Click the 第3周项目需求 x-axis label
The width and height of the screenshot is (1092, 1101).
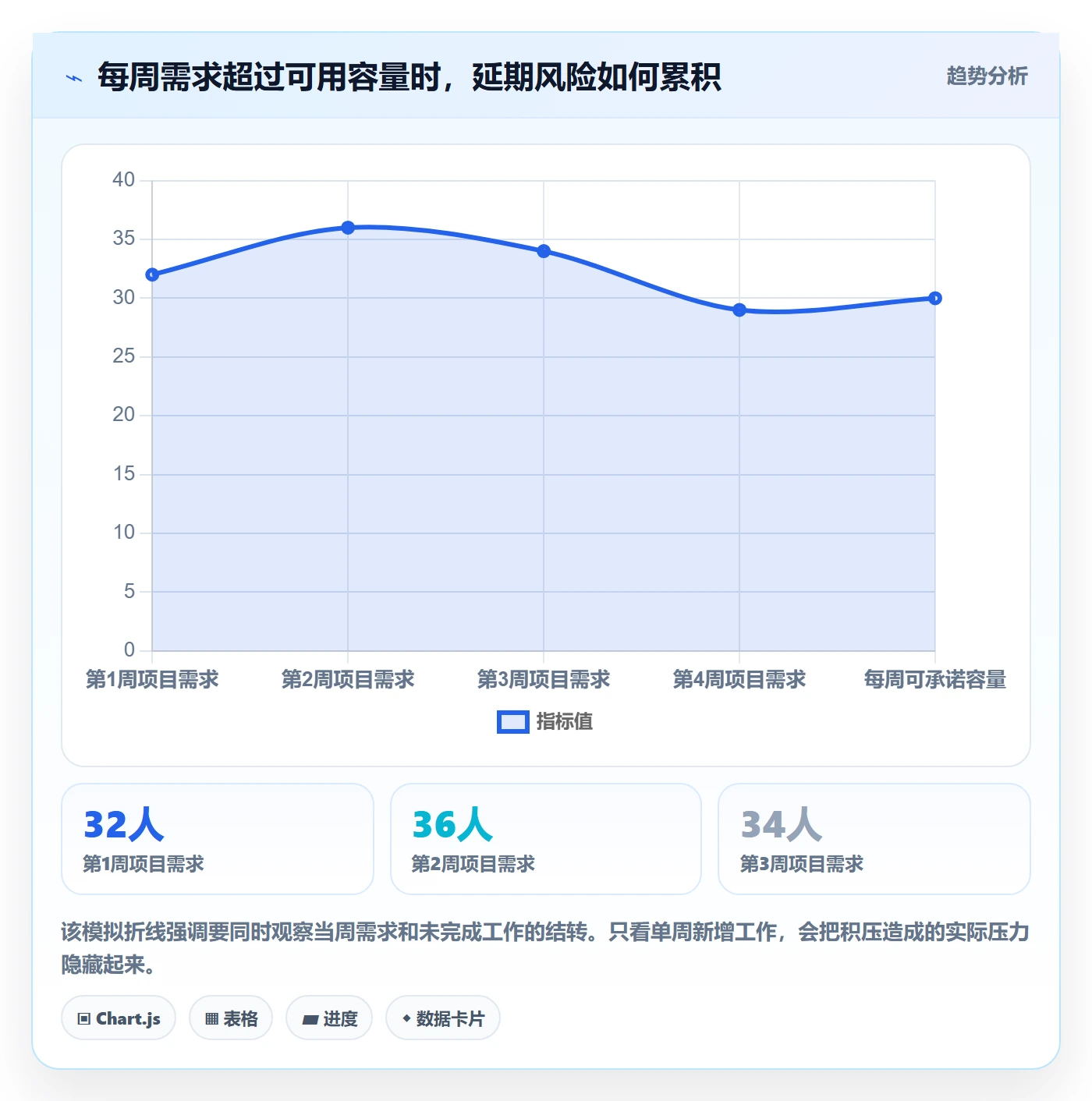[544, 679]
